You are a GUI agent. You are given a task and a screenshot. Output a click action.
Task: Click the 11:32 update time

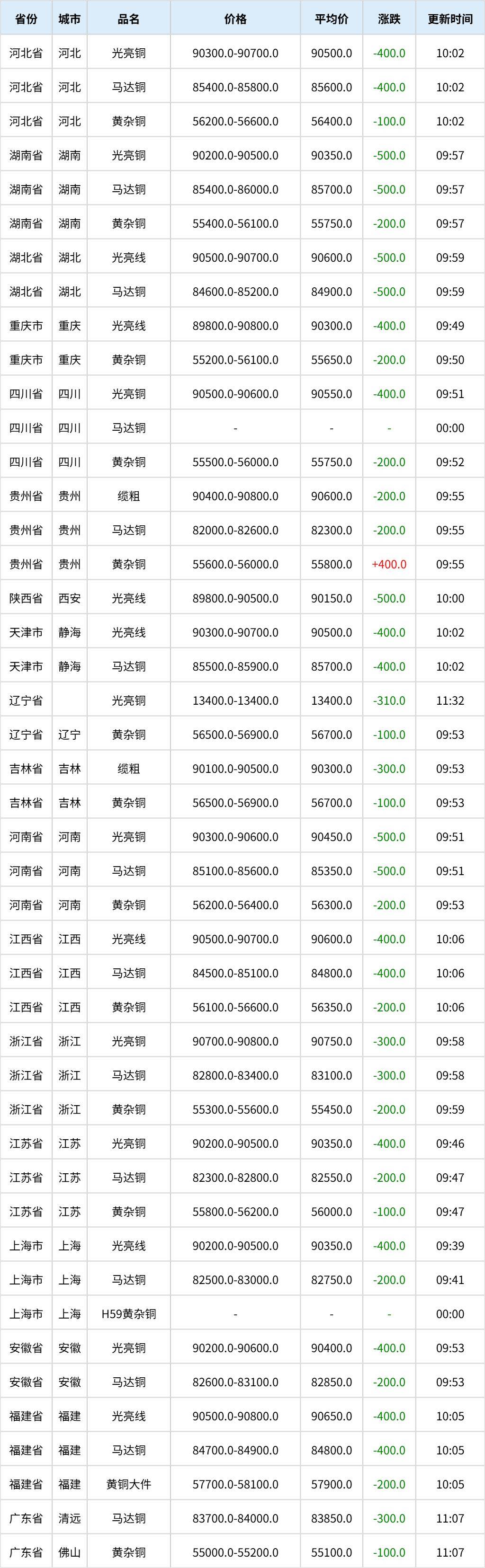tap(450, 700)
